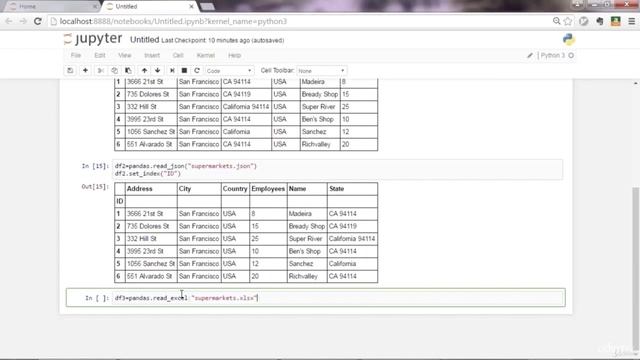Click the kernel idle circle indicator
This screenshot has width=640, height=360.
coord(571,56)
